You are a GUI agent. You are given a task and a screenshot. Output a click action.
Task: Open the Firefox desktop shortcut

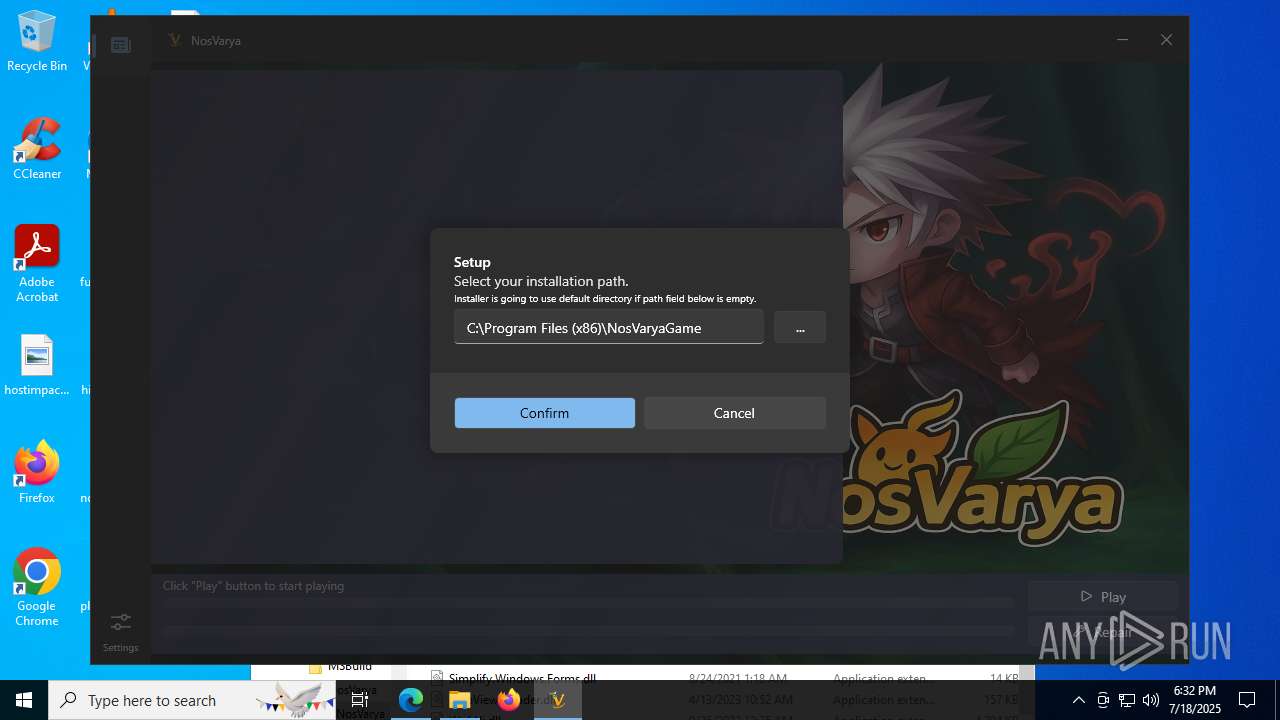tap(37, 472)
